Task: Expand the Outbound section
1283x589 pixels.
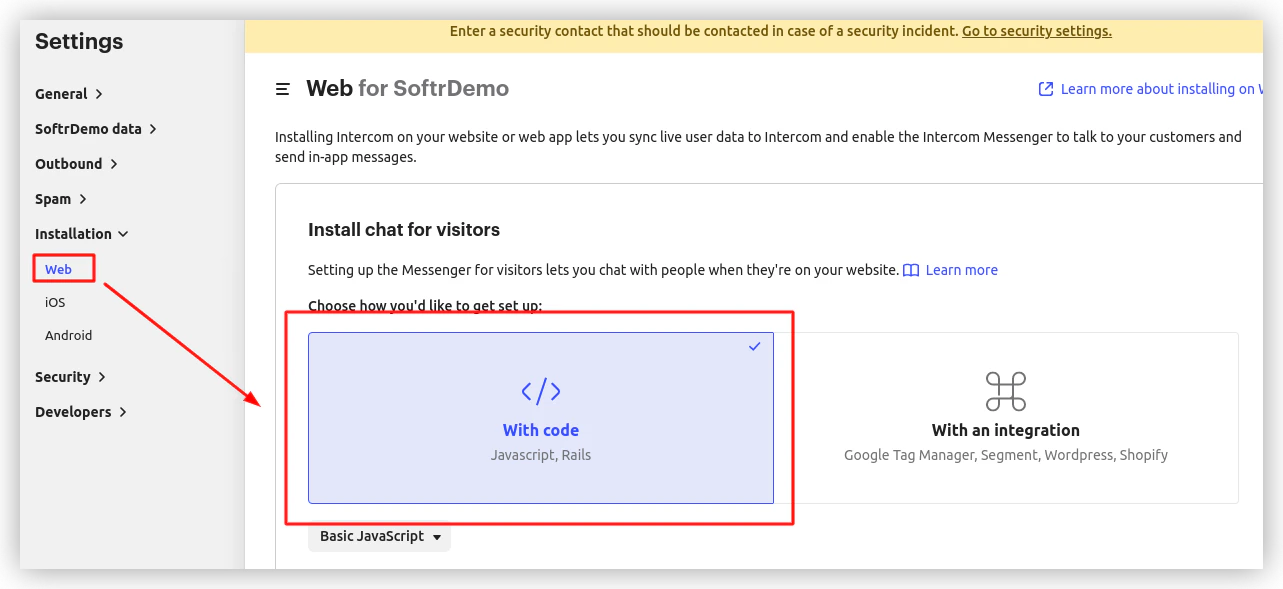Action: (77, 164)
